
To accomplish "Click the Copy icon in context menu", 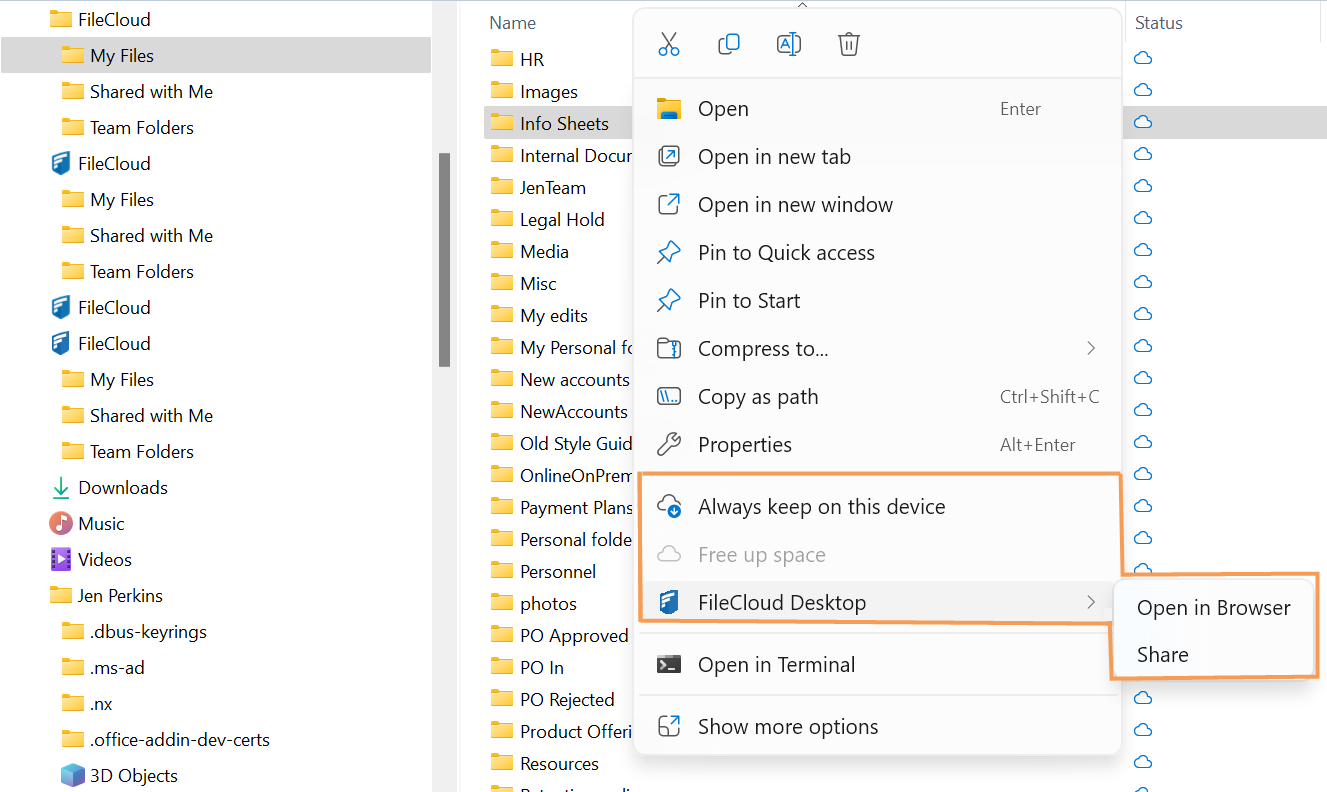I will [729, 44].
